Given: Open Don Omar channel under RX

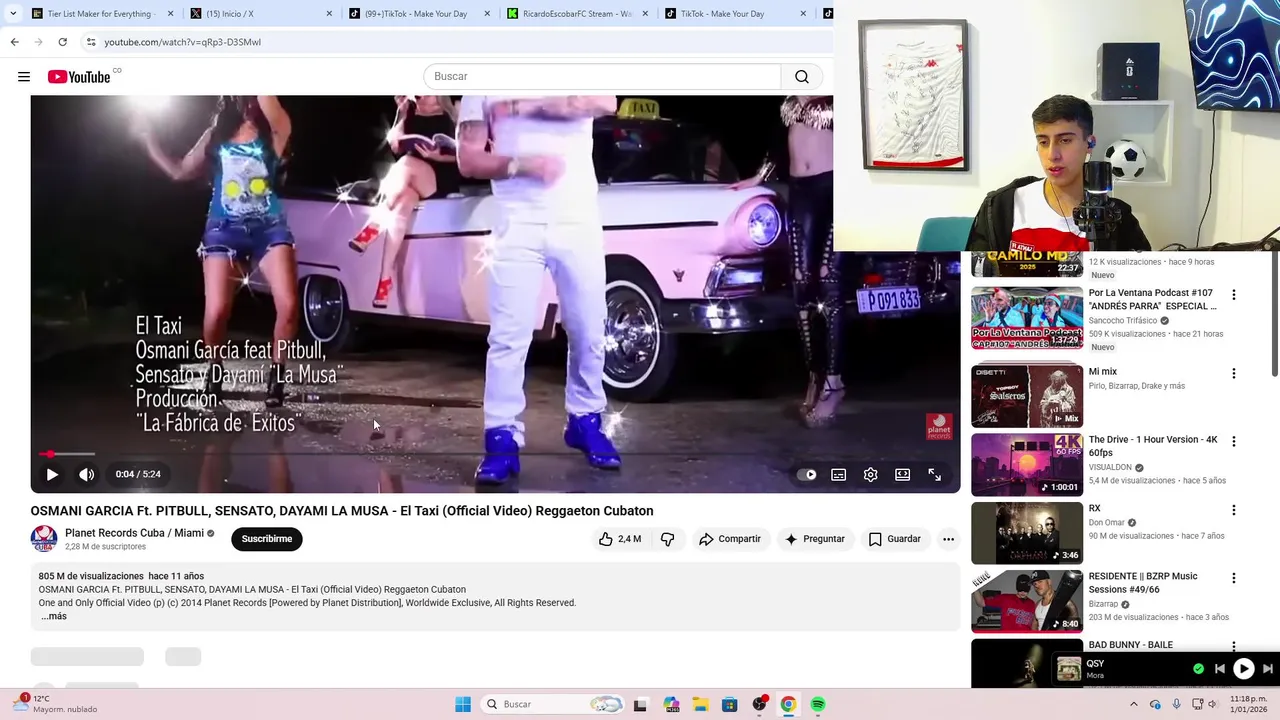Looking at the screenshot, I should [x=1106, y=523].
